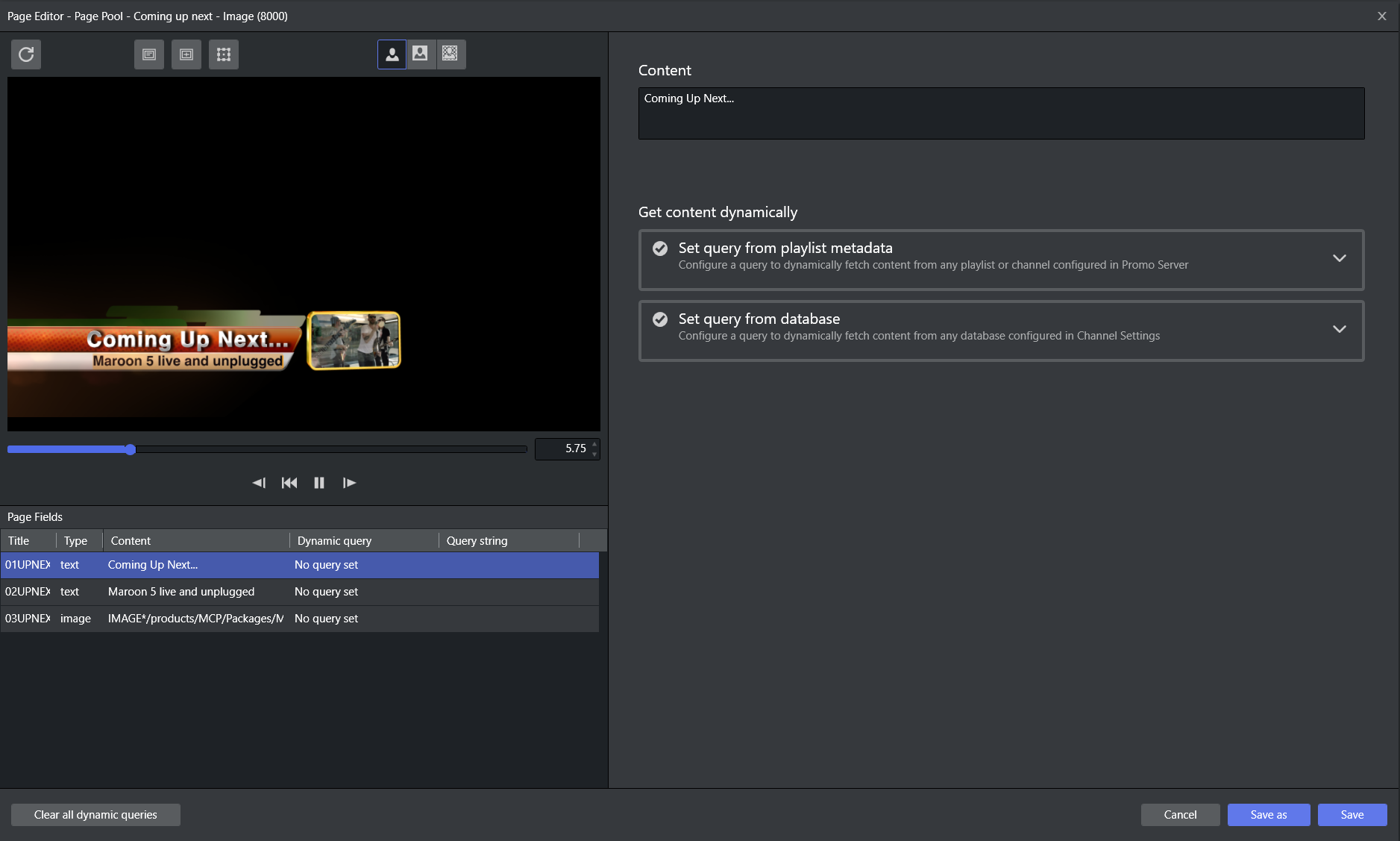Viewport: 1400px width, 841px height.
Task: Select the checkerboard transparency preview mode
Action: coord(451,54)
